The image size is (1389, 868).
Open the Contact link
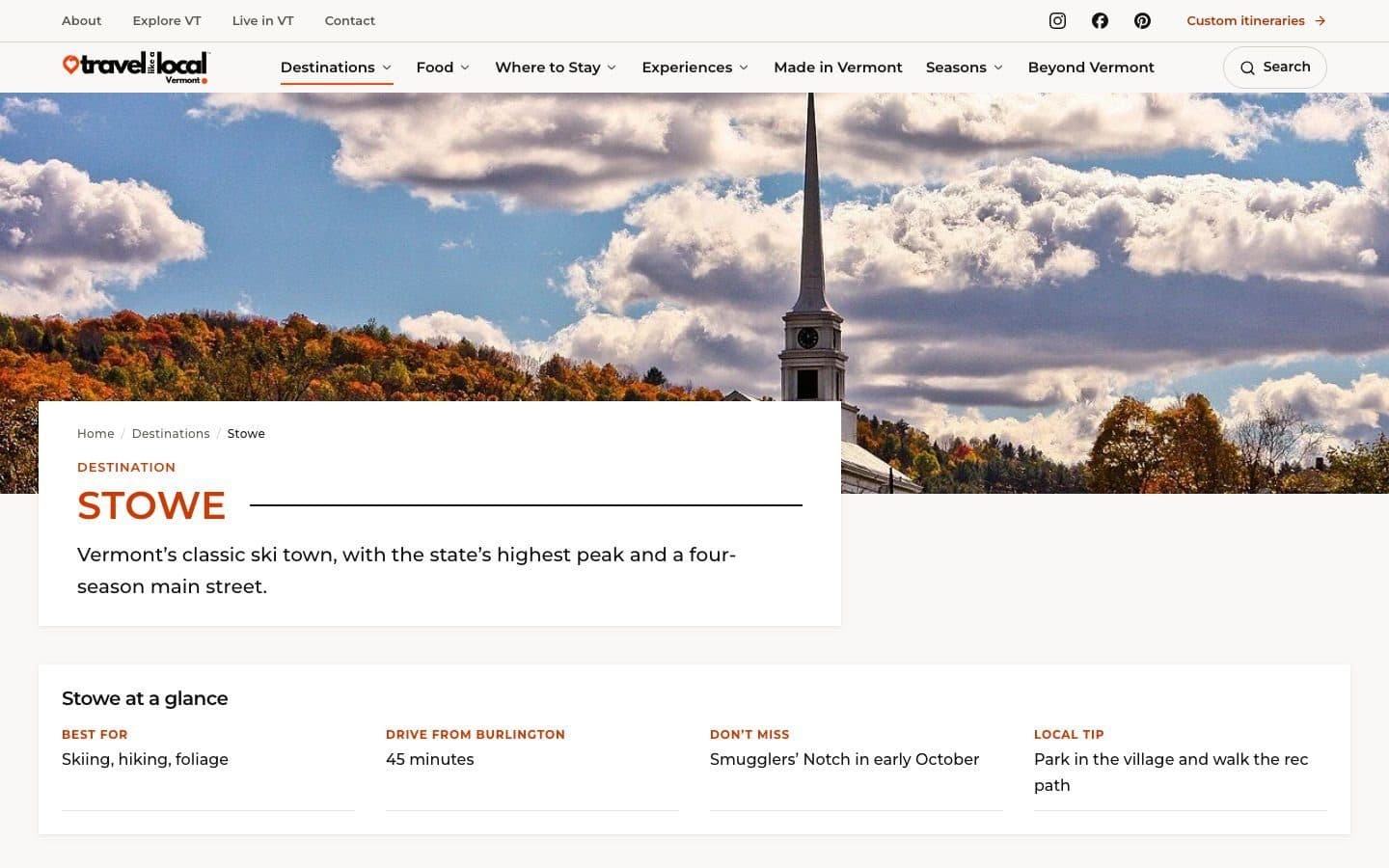(x=350, y=20)
